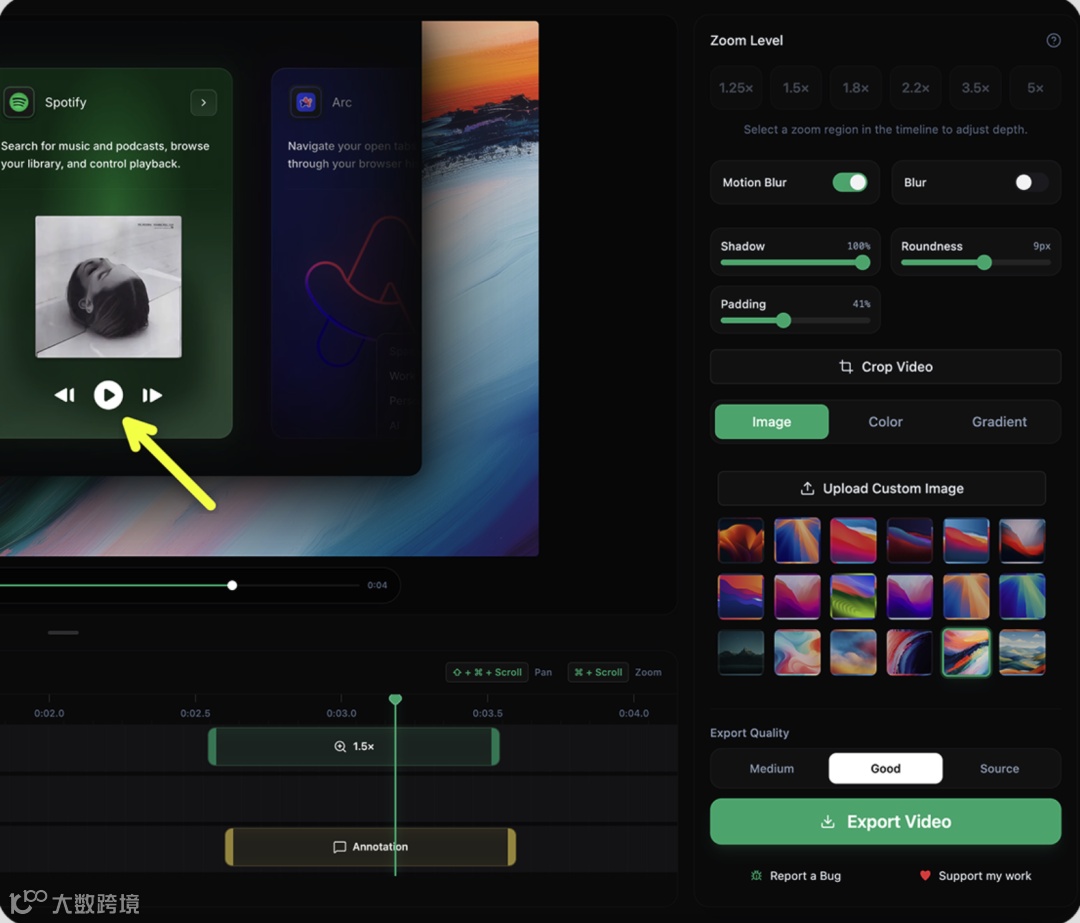Click the Zoom scroll shortcut hint
This screenshot has height=923, width=1080.
tap(598, 672)
